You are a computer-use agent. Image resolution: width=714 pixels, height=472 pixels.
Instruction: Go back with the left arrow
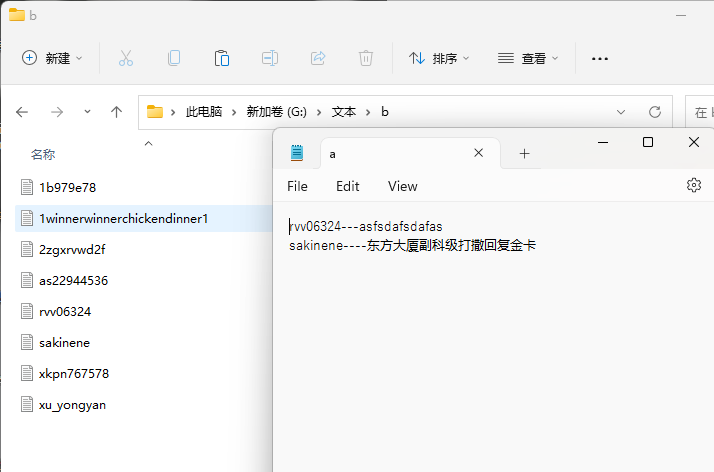tap(22, 112)
